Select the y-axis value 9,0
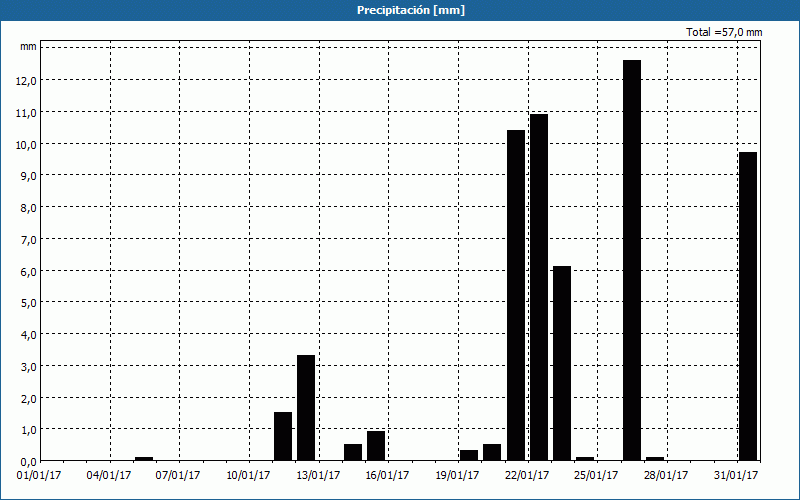Screen dimensions: 800x500 [29, 176]
